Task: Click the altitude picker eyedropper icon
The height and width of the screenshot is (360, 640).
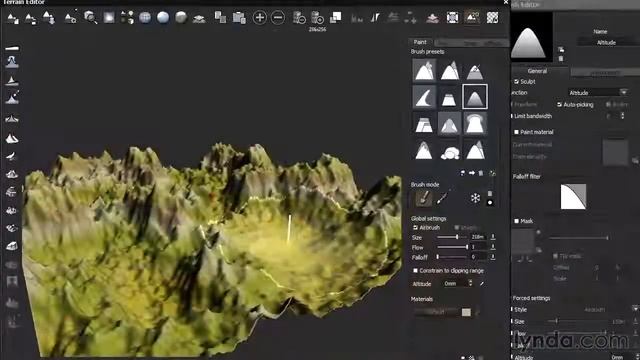Action: tap(482, 284)
